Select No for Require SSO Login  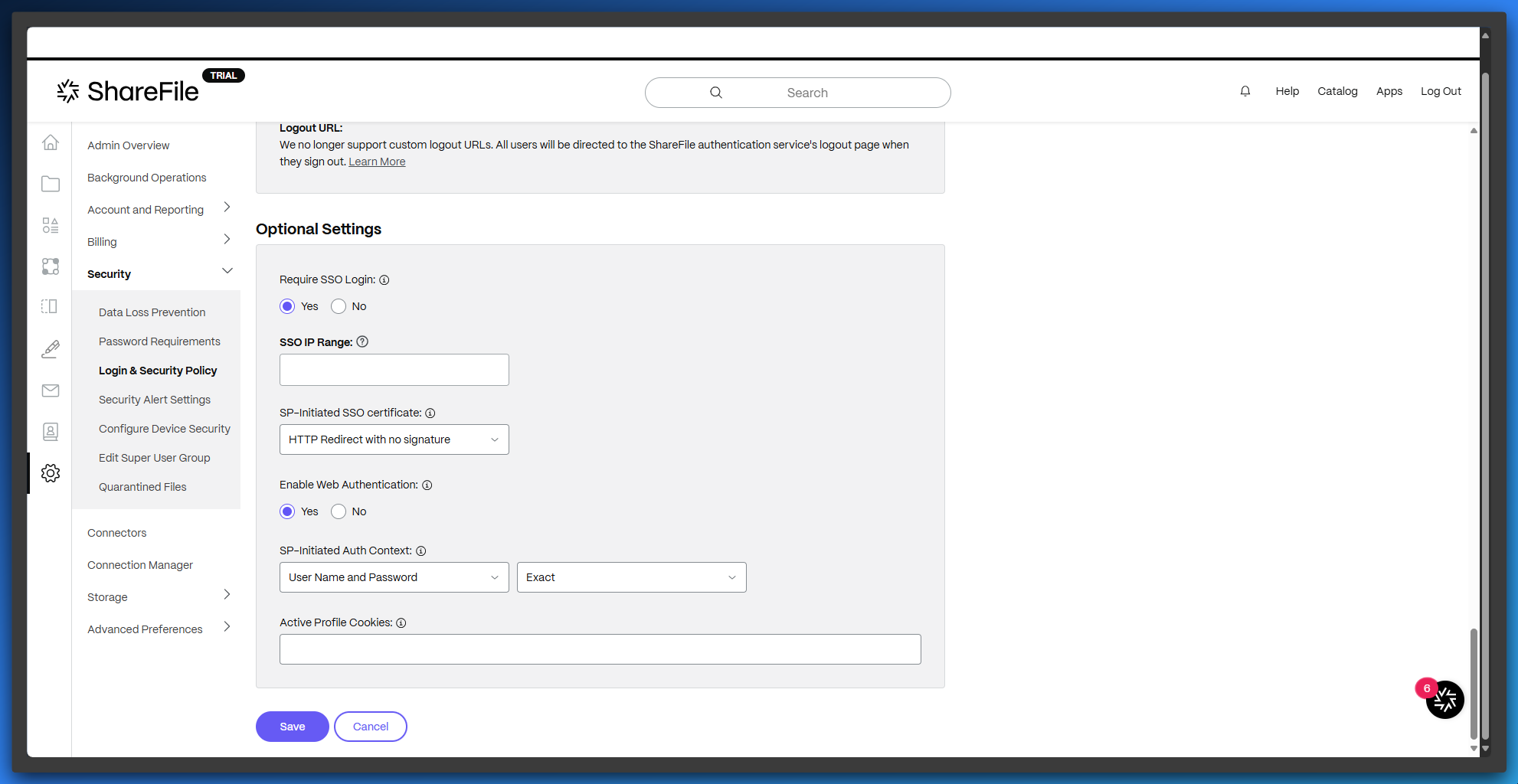tap(339, 306)
